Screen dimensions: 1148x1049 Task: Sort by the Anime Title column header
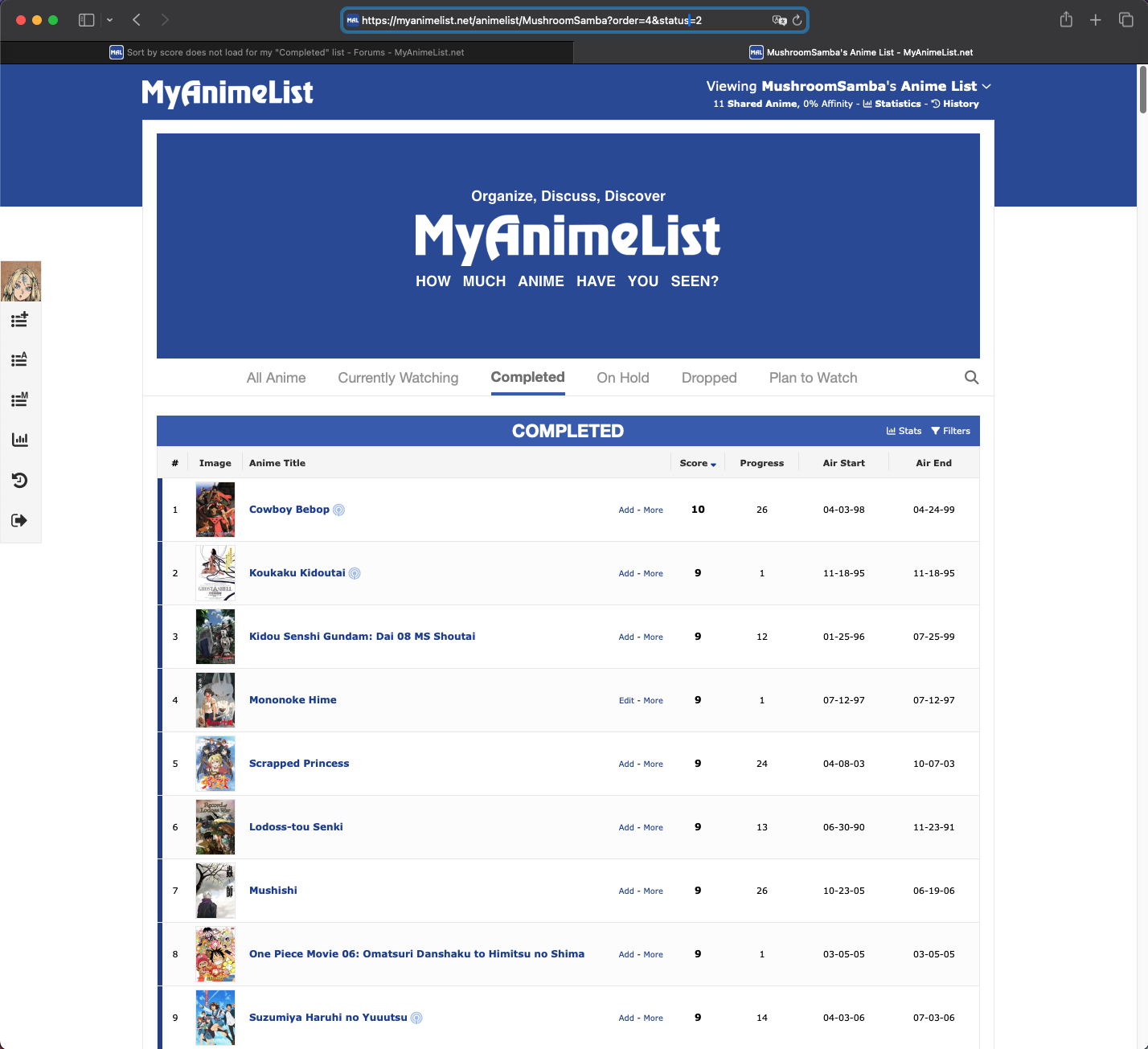coord(277,463)
